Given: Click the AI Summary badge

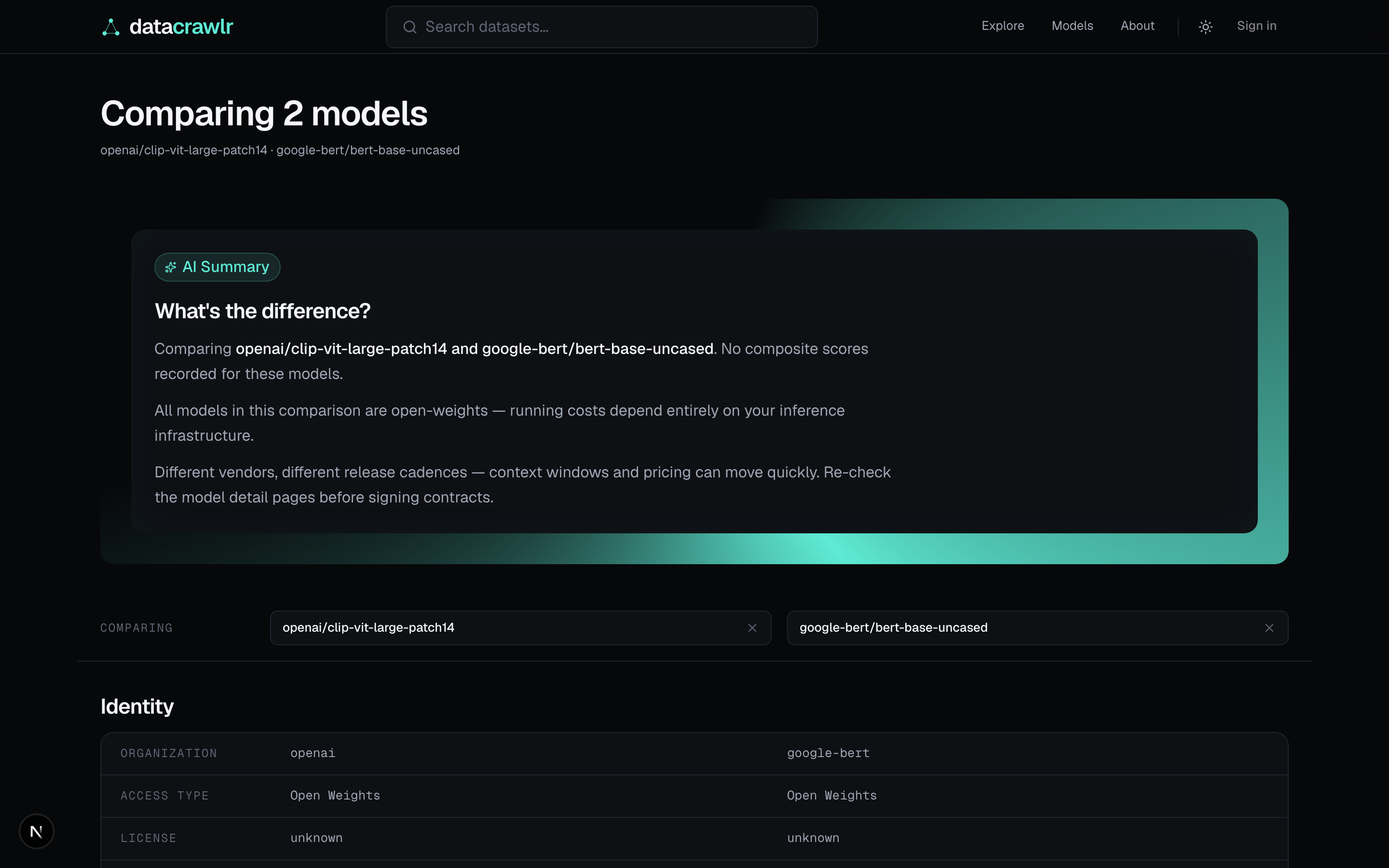Looking at the screenshot, I should click(217, 267).
